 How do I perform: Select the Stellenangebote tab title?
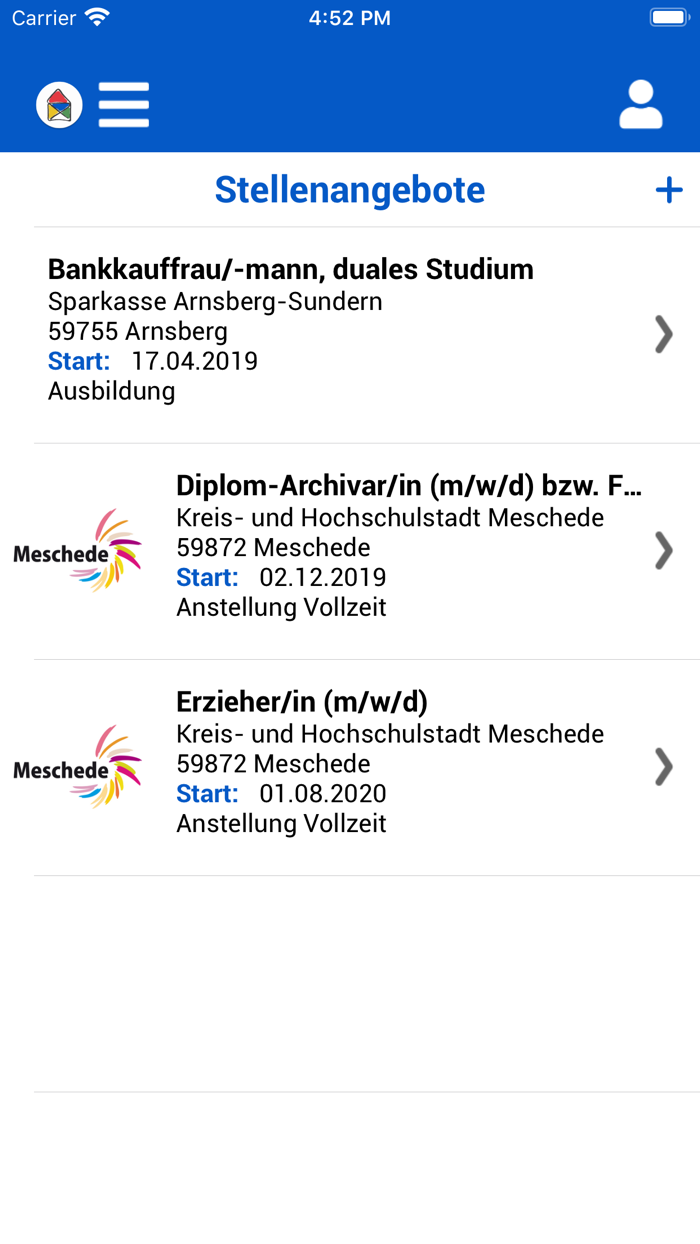349,188
